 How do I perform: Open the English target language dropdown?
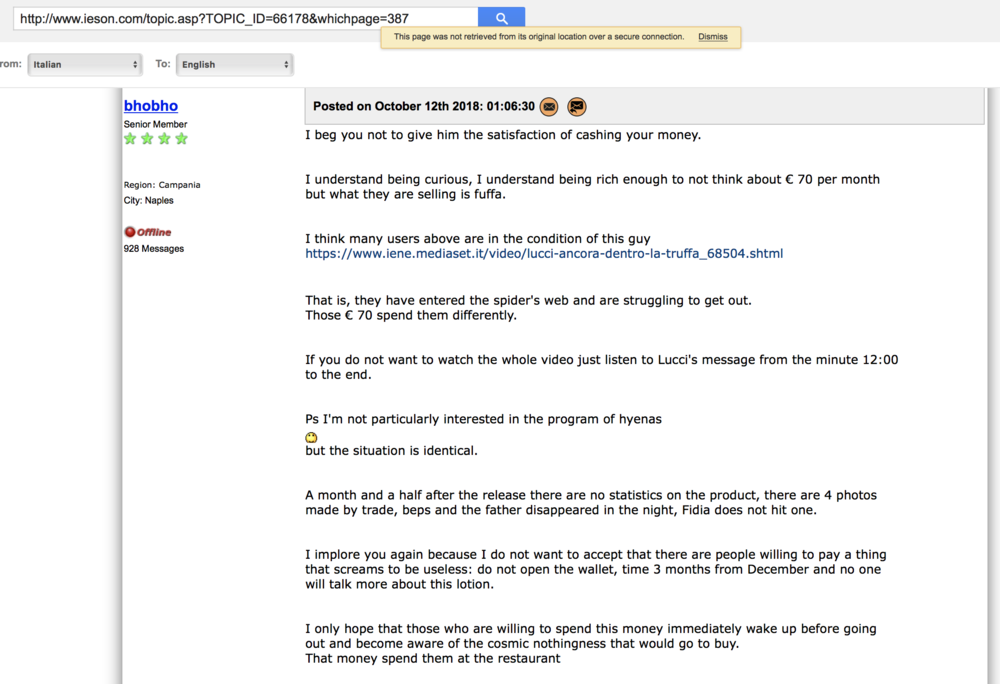234,64
